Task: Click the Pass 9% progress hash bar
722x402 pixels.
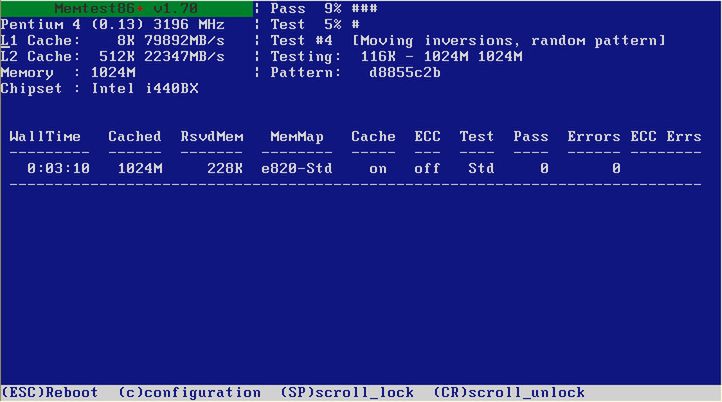Action: (365, 8)
